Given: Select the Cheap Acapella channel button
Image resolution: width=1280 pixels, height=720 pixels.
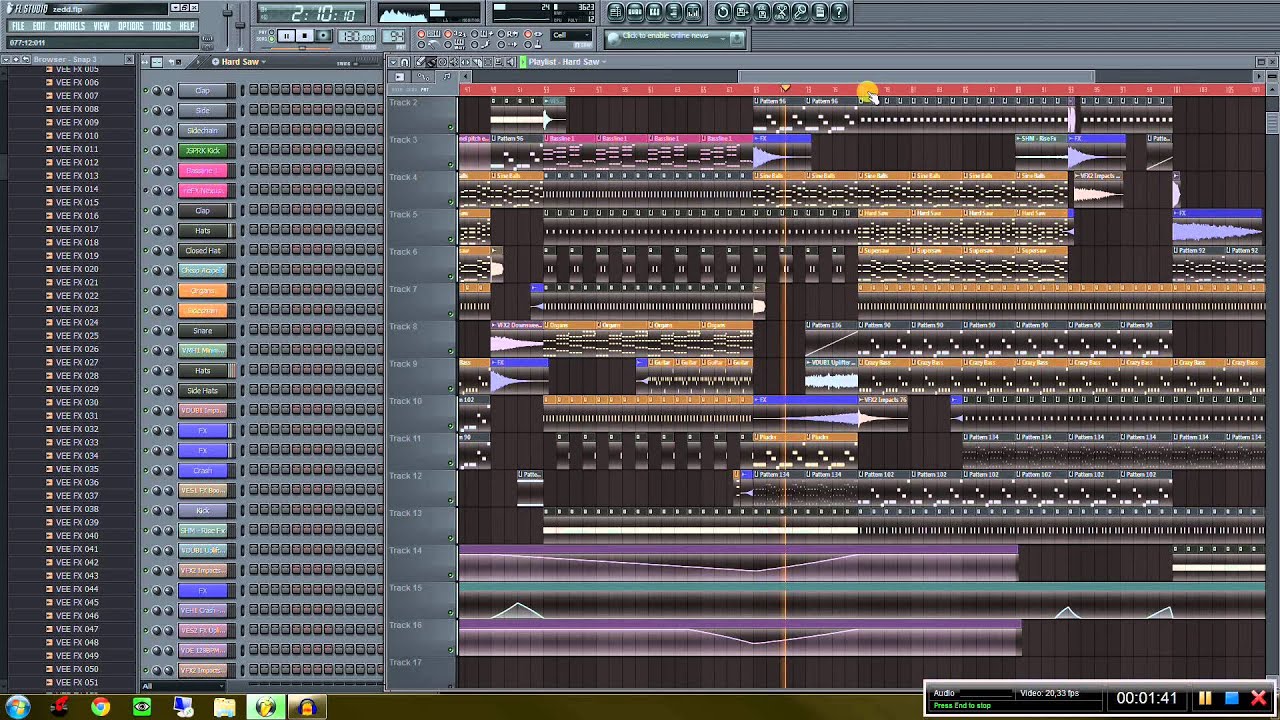Looking at the screenshot, I should coord(202,271).
